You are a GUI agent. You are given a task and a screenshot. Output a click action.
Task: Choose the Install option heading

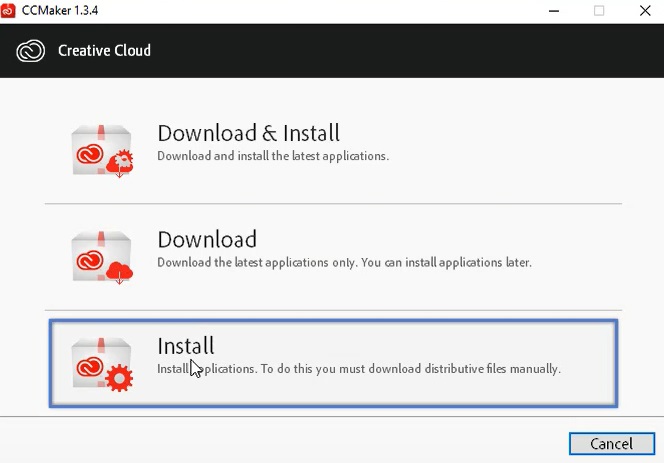[186, 346]
